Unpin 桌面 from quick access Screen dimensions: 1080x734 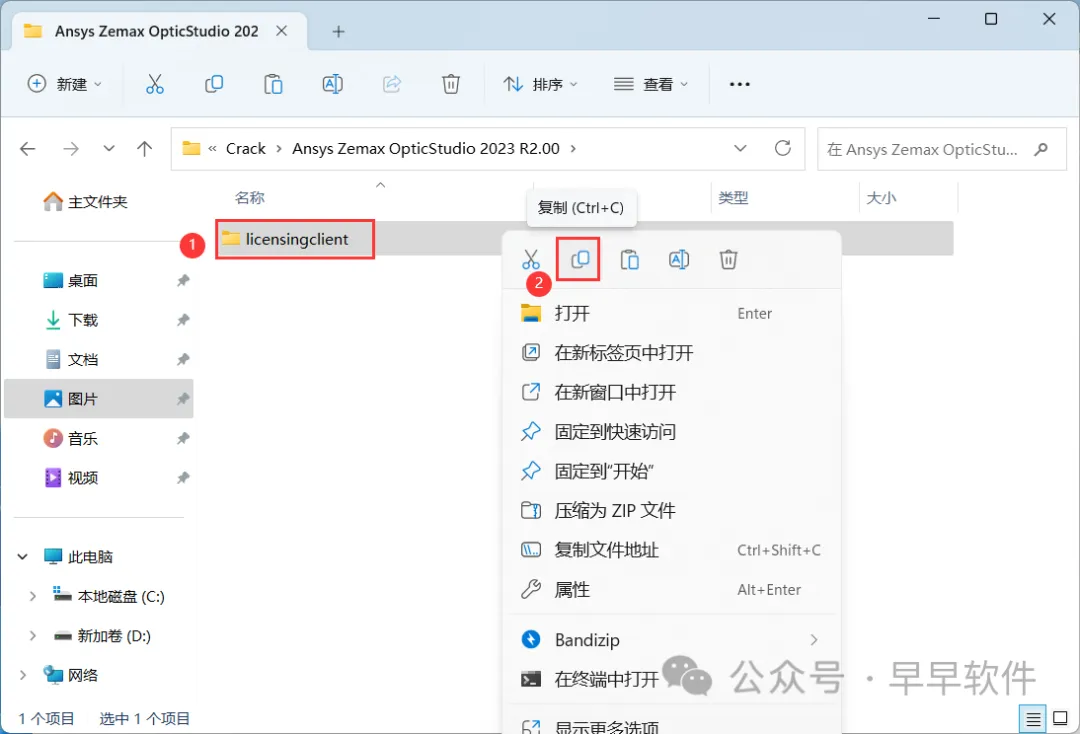click(183, 280)
